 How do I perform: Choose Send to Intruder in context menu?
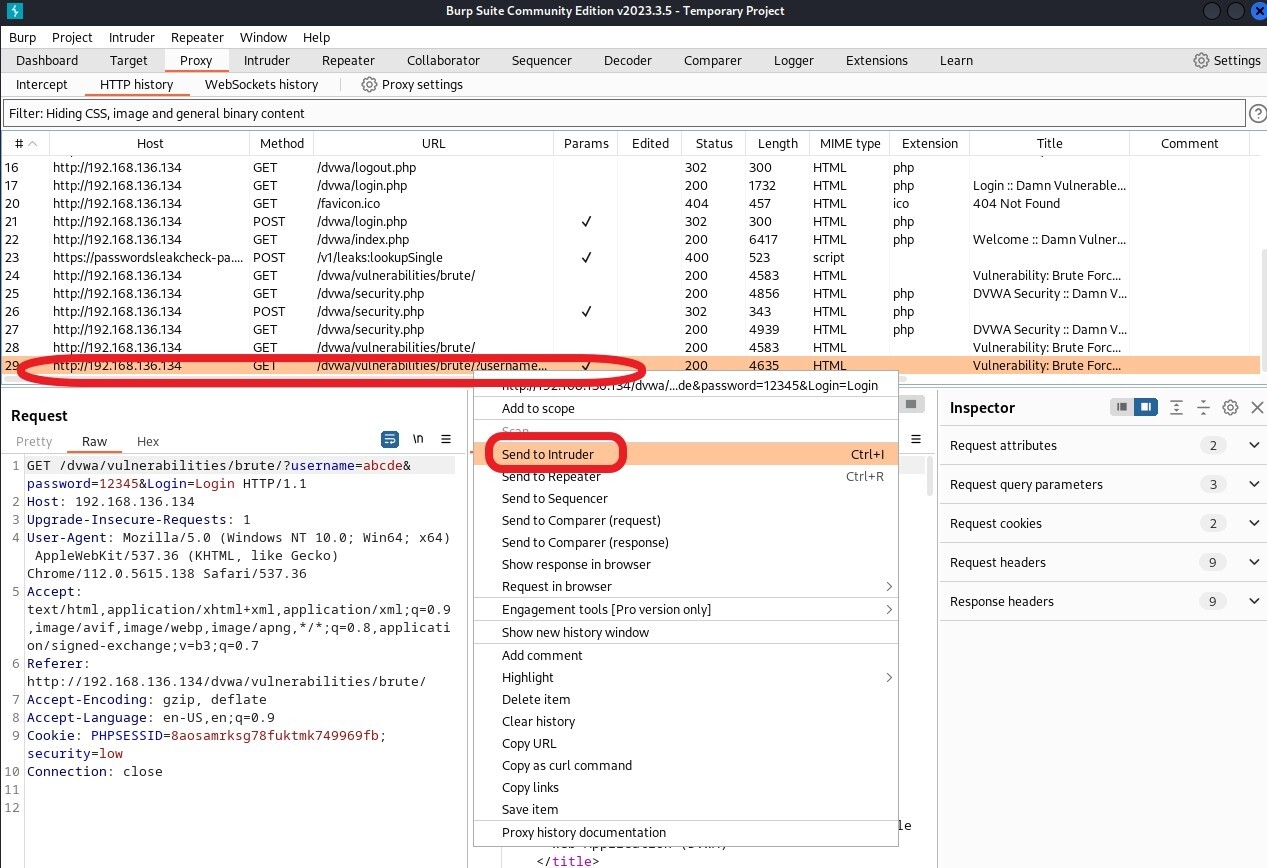[x=686, y=454]
